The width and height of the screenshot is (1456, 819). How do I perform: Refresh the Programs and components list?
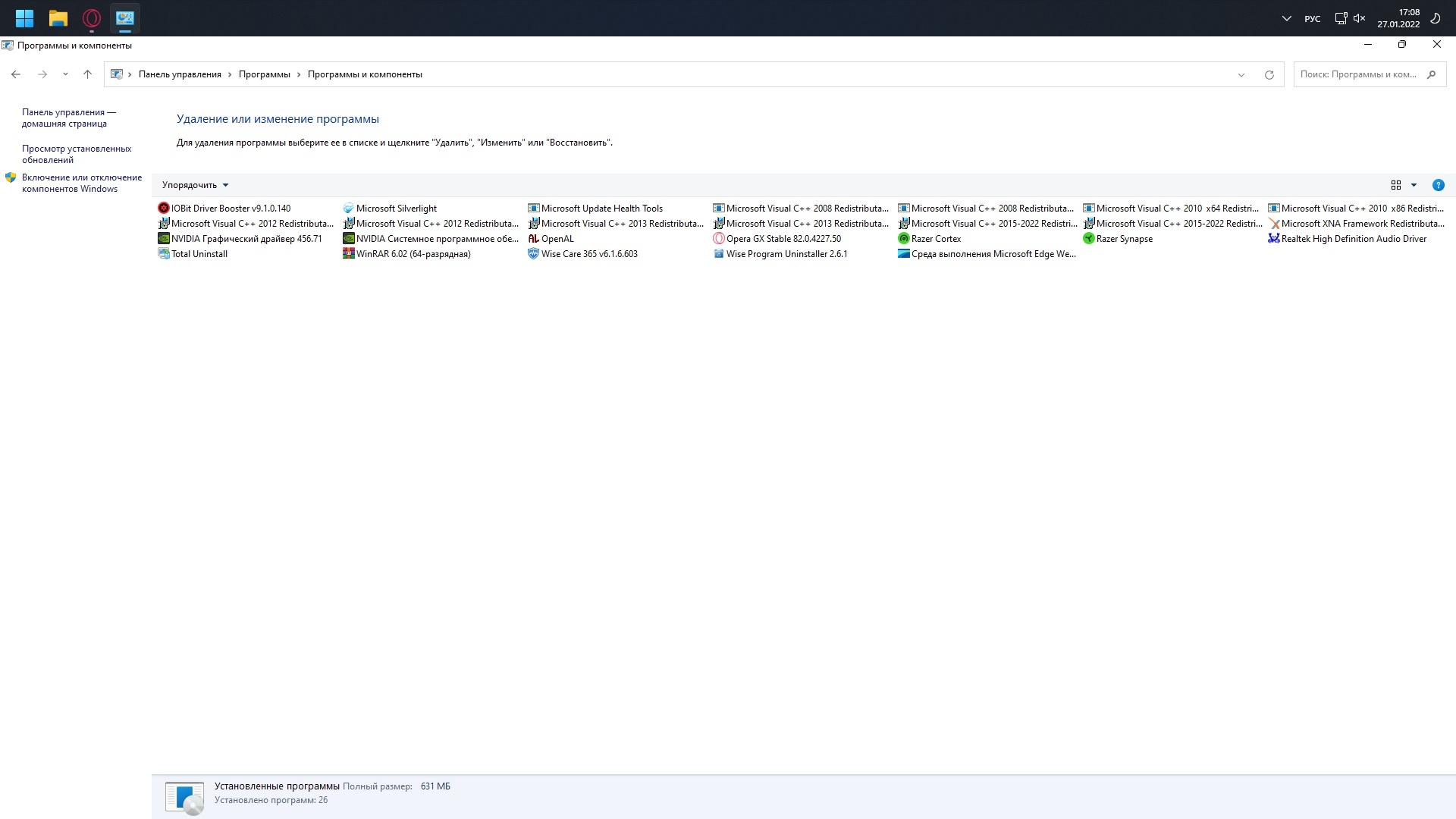click(1269, 74)
